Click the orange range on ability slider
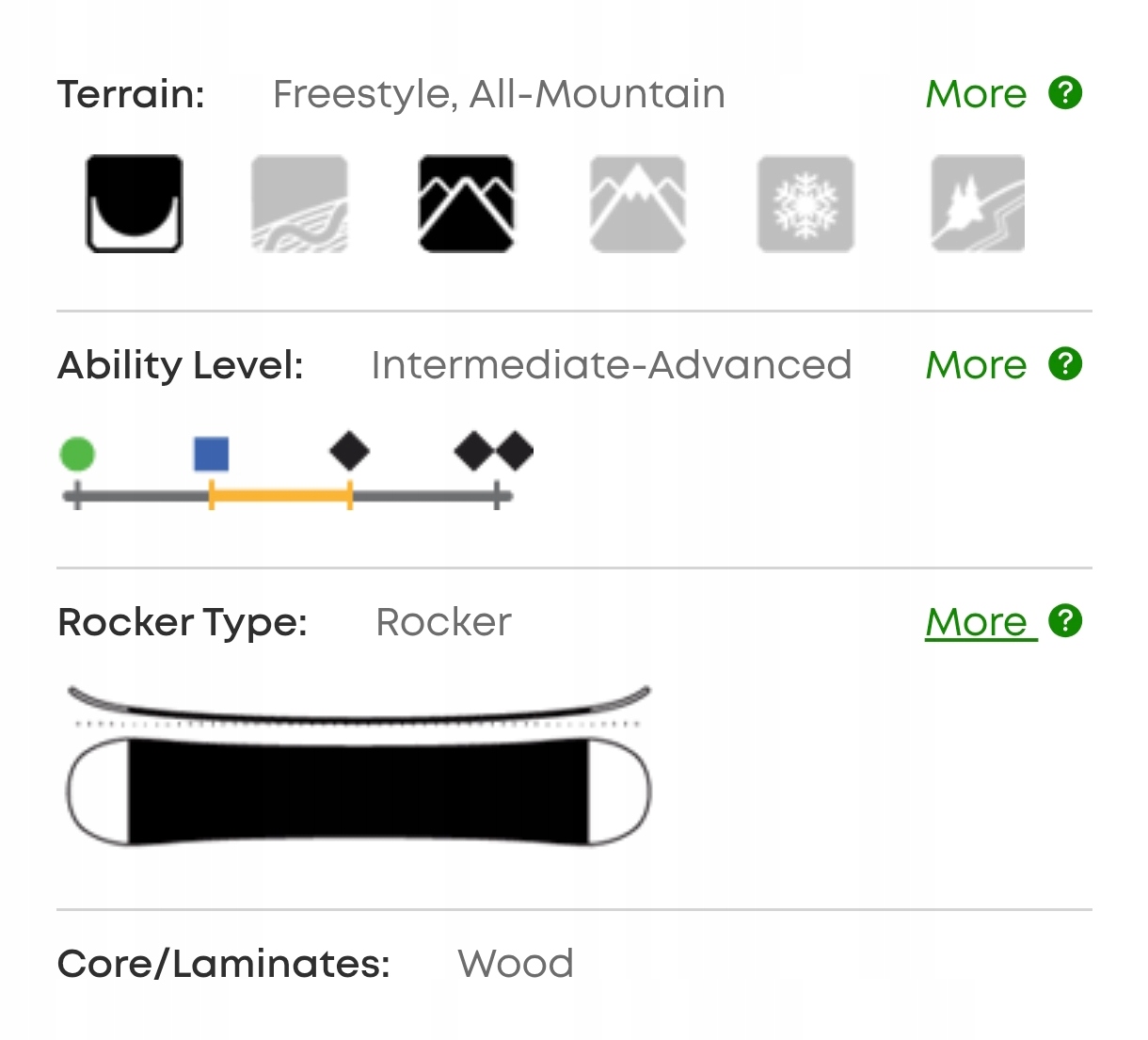1148x1040 pixels. pyautogui.click(x=280, y=495)
